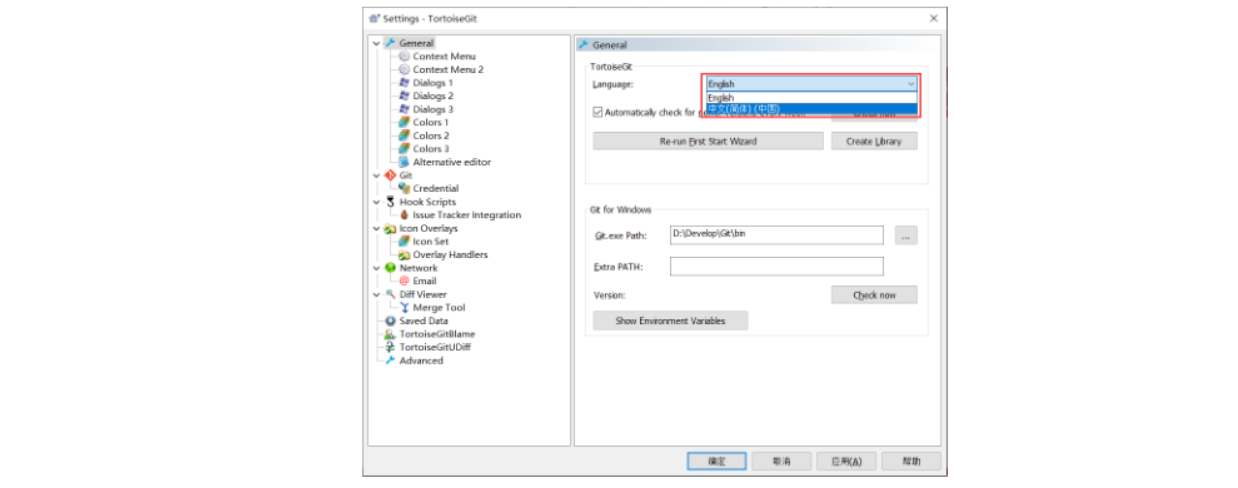Collapse the General tree node
The width and height of the screenshot is (1238, 488).
[x=377, y=43]
